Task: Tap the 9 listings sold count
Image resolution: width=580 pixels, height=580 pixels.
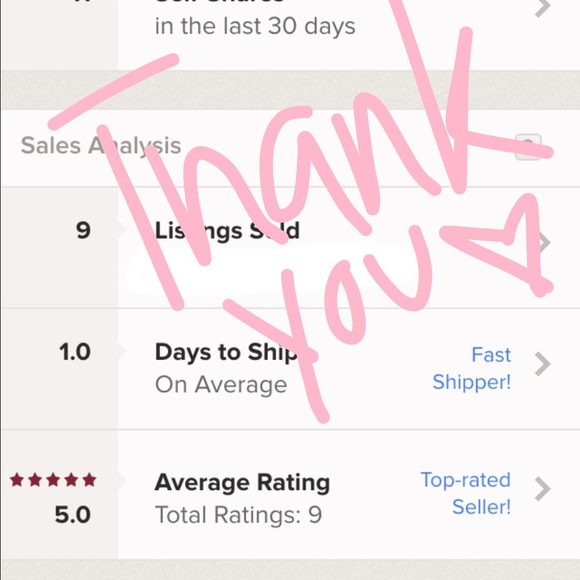Action: [84, 230]
